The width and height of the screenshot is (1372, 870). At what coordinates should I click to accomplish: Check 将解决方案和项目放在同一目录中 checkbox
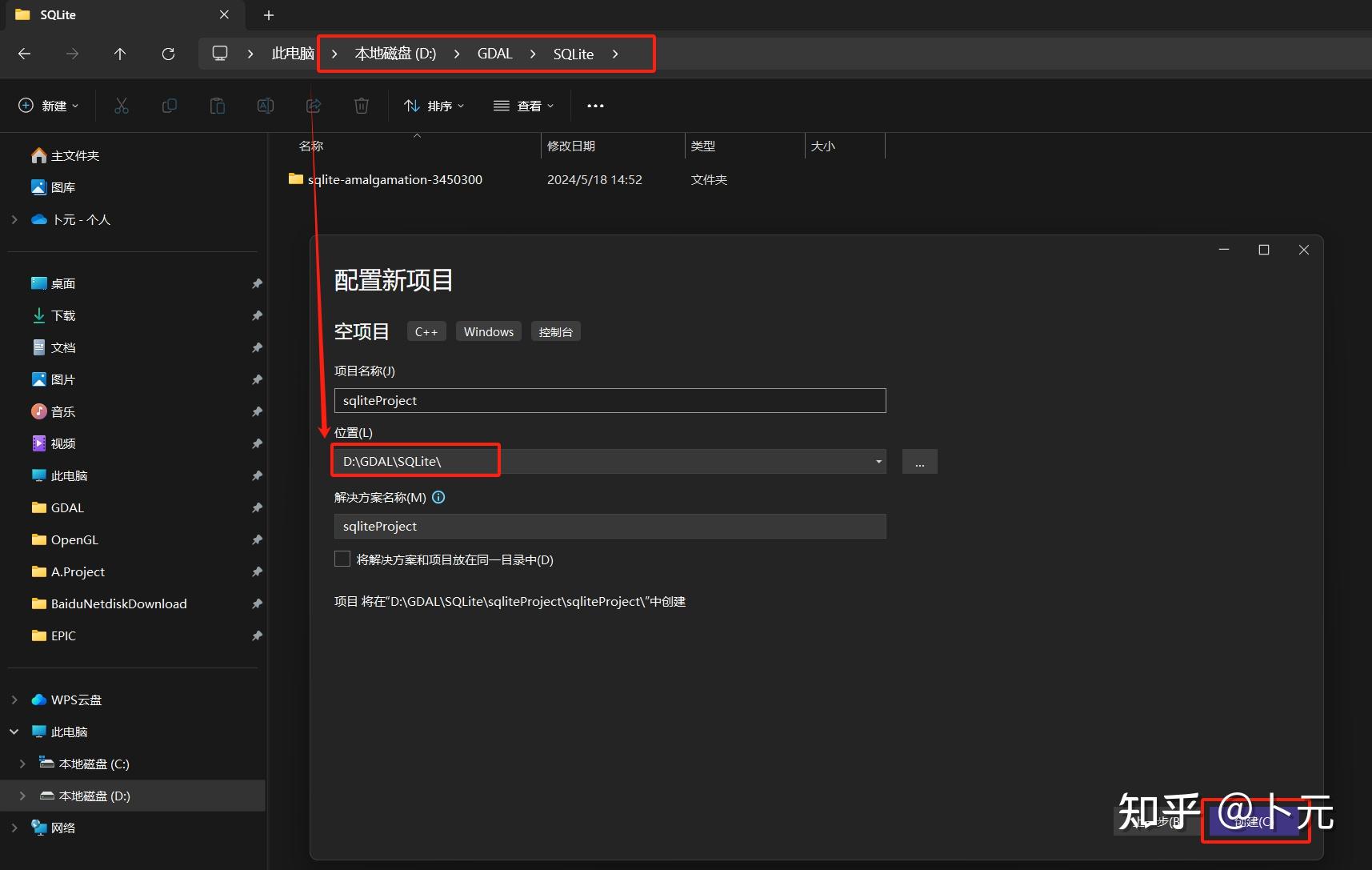pos(342,559)
